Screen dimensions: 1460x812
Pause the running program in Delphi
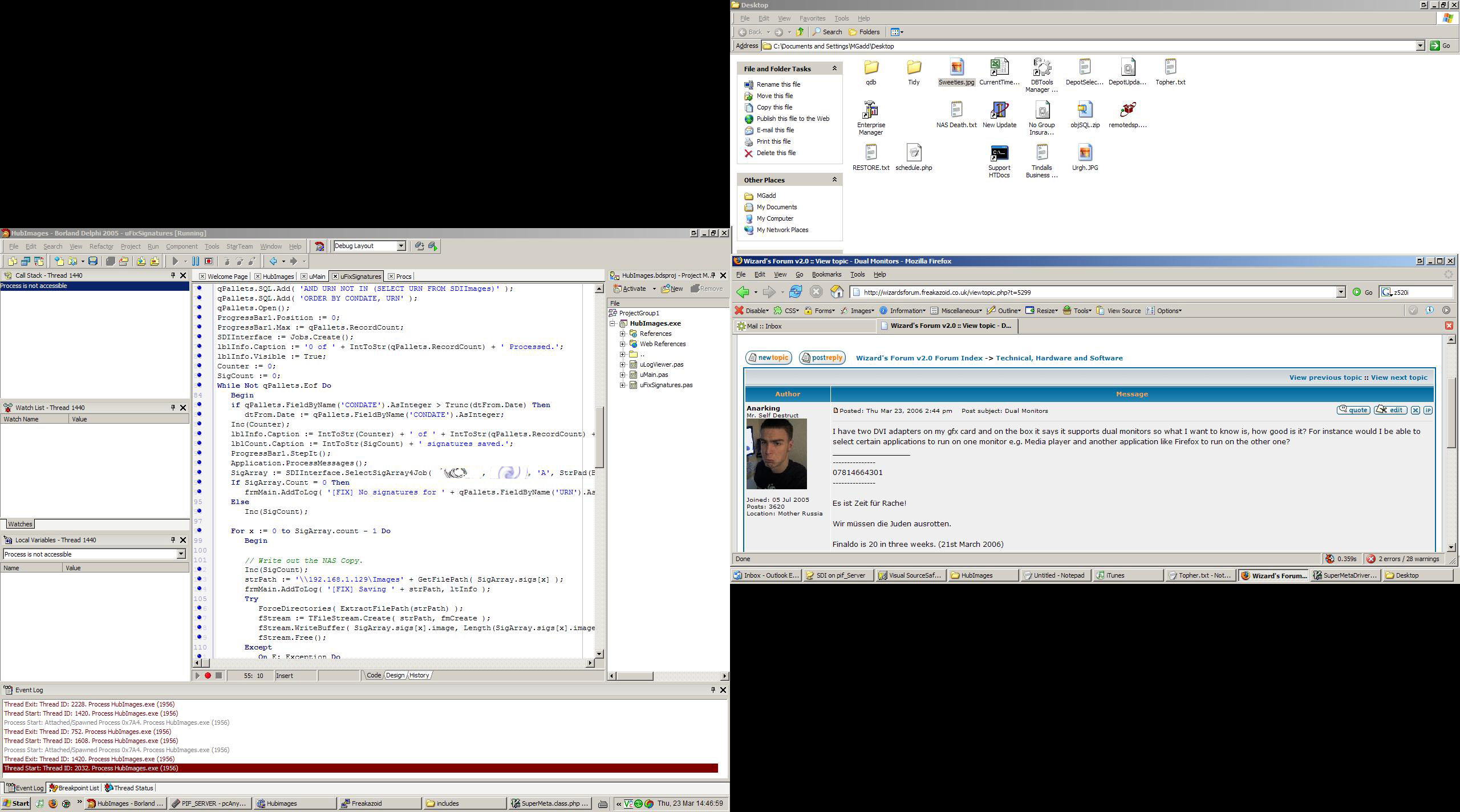click(x=196, y=261)
